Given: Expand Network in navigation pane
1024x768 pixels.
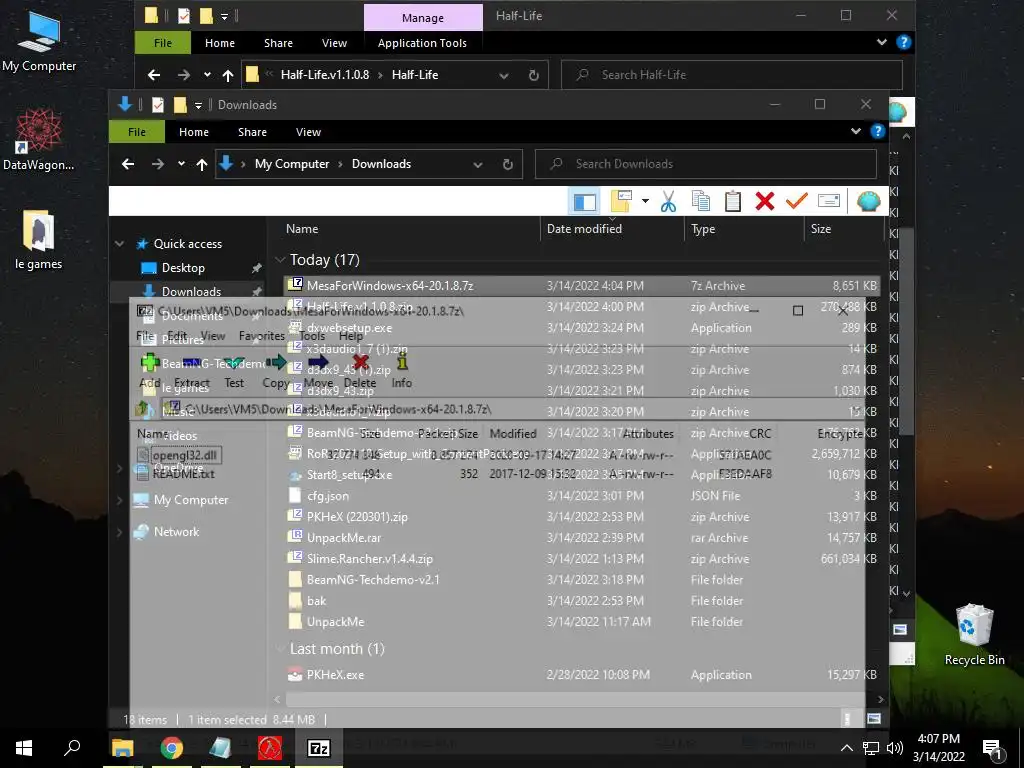Looking at the screenshot, I should tap(120, 532).
